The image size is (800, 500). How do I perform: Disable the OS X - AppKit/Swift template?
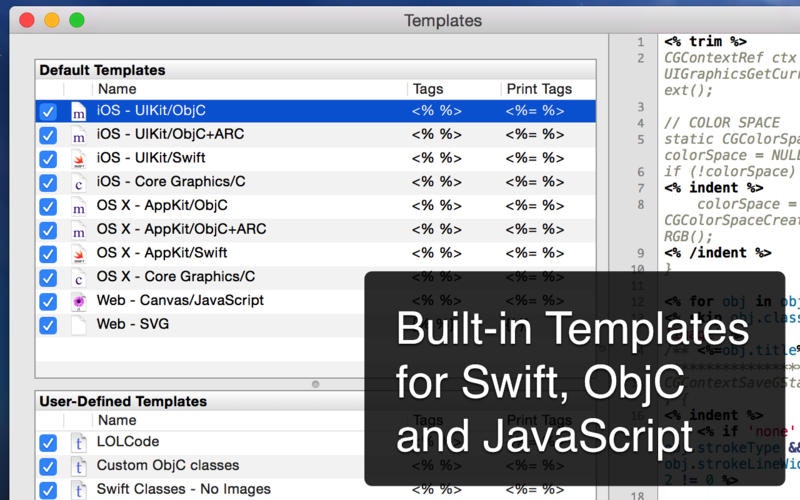pyautogui.click(x=48, y=254)
